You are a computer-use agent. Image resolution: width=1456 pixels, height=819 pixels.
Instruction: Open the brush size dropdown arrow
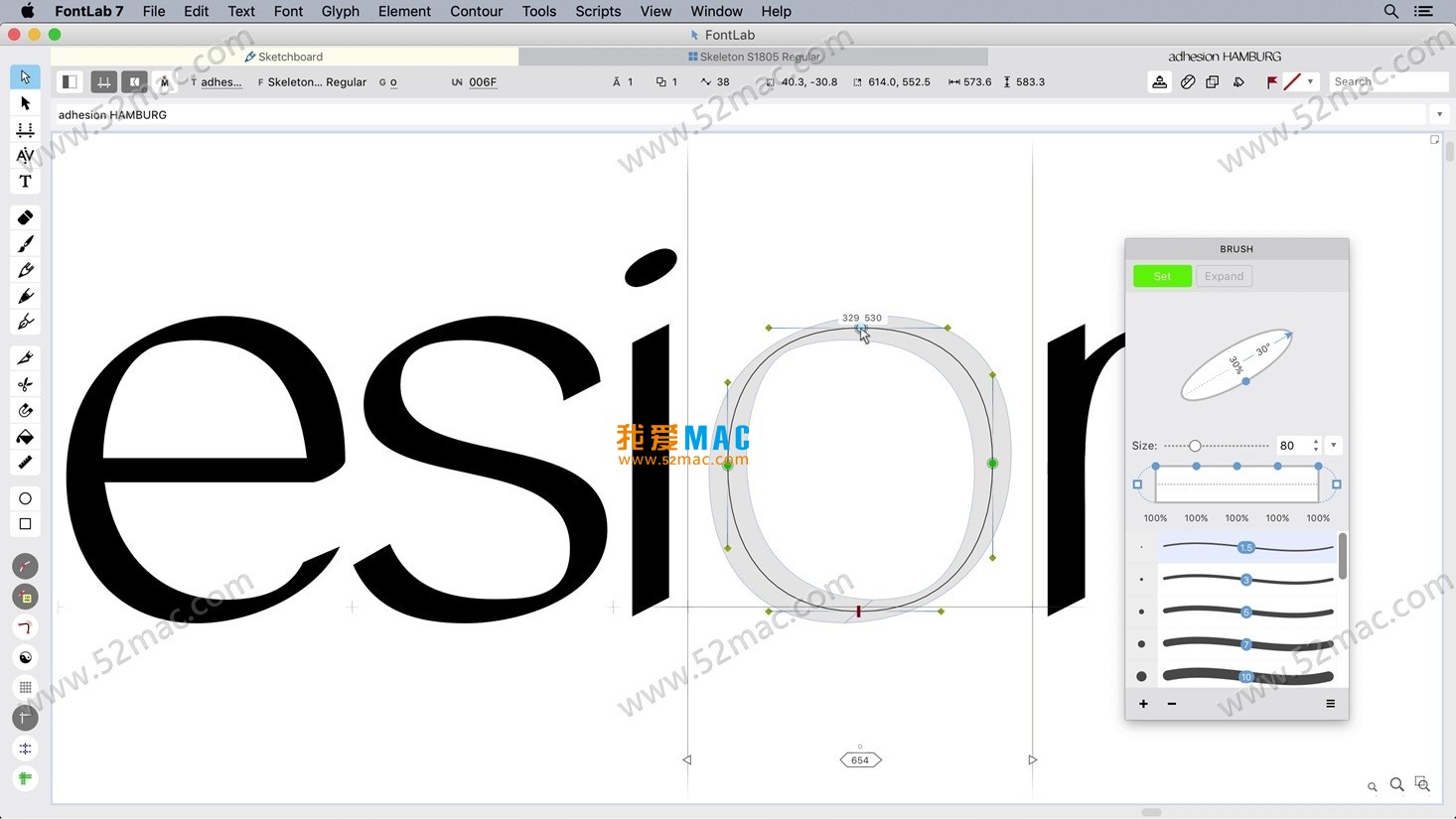pos(1334,446)
